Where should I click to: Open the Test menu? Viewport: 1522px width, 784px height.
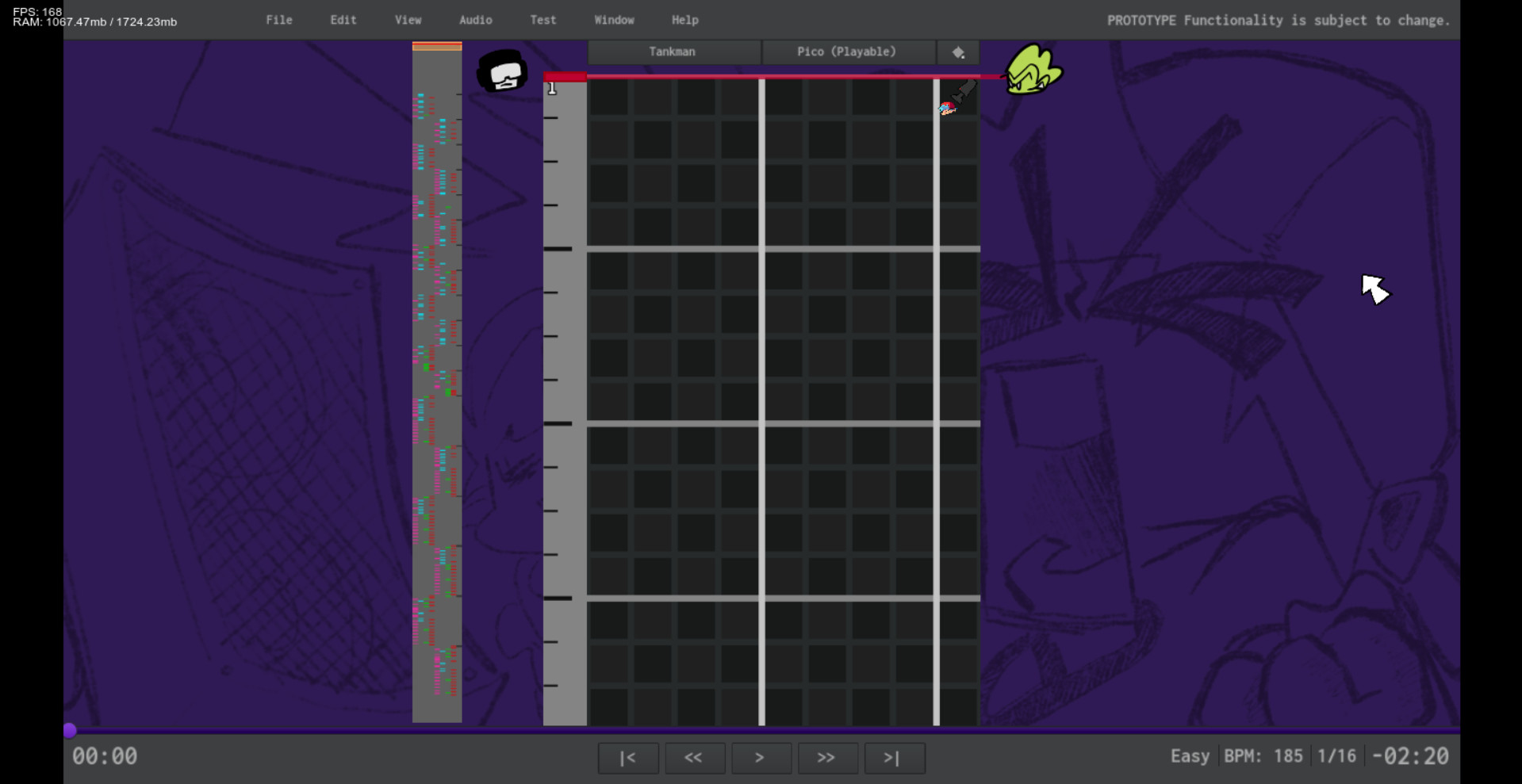click(x=543, y=20)
